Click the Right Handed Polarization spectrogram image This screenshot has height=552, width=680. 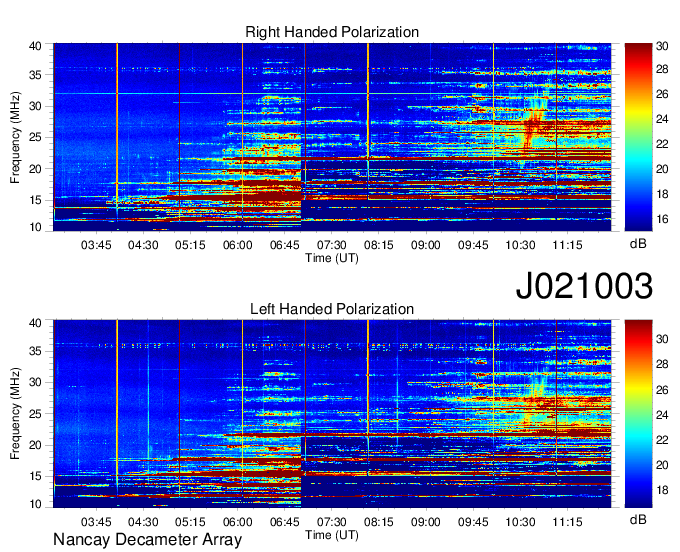tap(332, 137)
